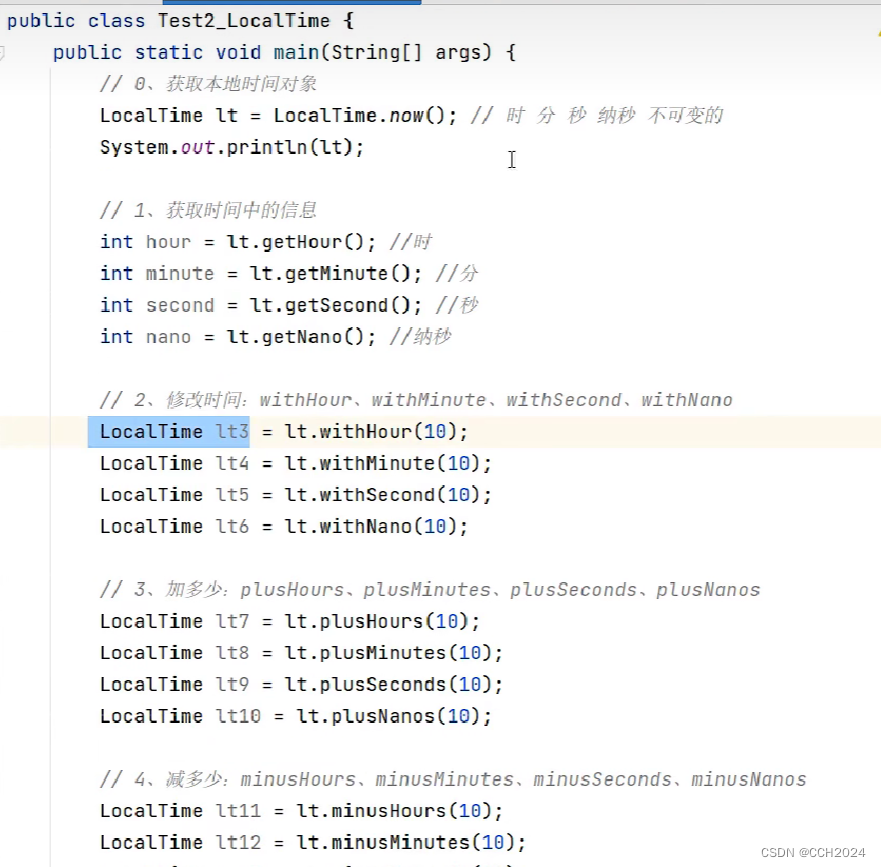Select the highlighted lt3 variable
Viewport: 881px width, 867px height.
tap(231, 431)
